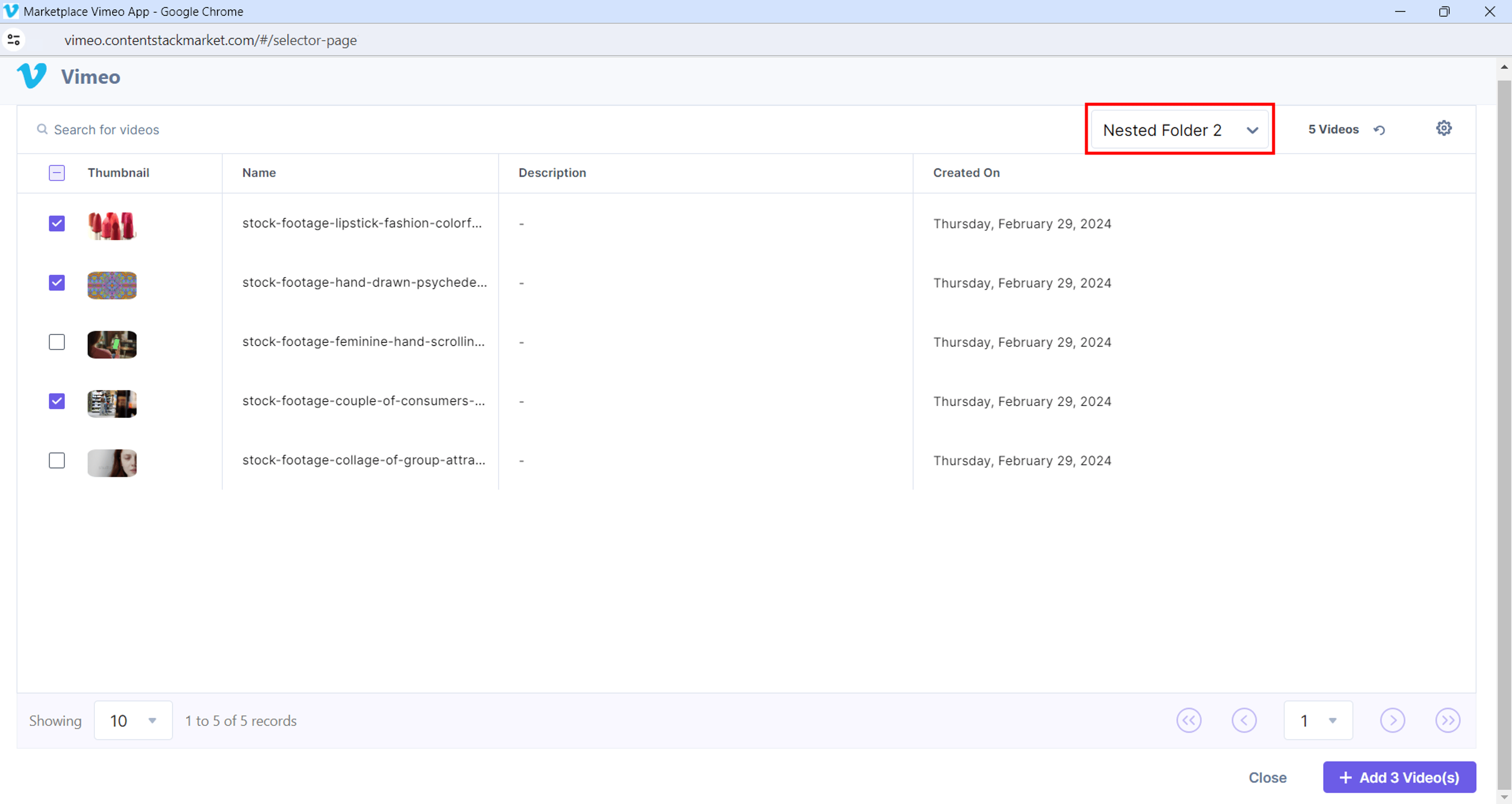Click the search magnifier icon
Screen dimensions: 1512x804
[42, 129]
